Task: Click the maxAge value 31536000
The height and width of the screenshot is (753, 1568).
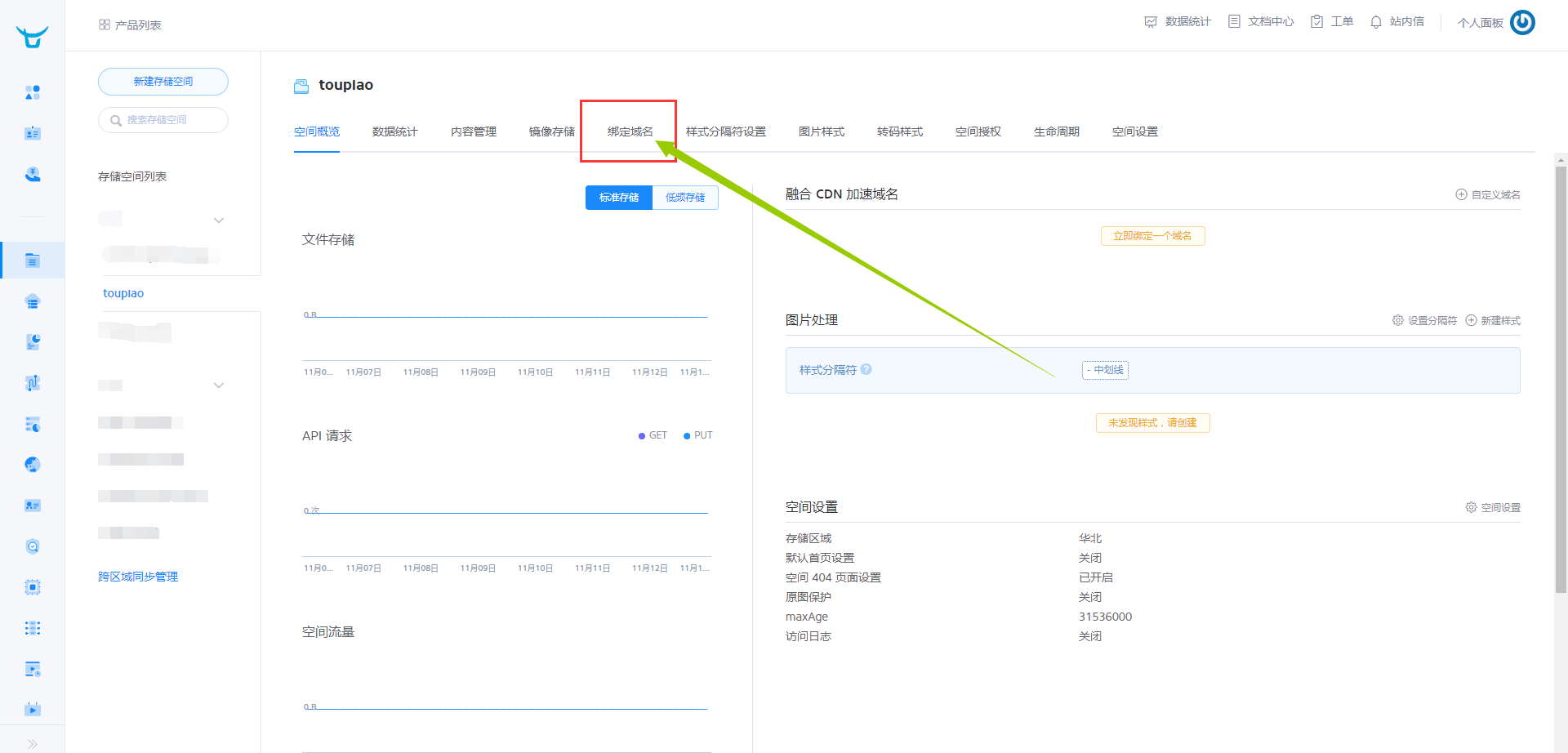Action: pyautogui.click(x=1105, y=617)
